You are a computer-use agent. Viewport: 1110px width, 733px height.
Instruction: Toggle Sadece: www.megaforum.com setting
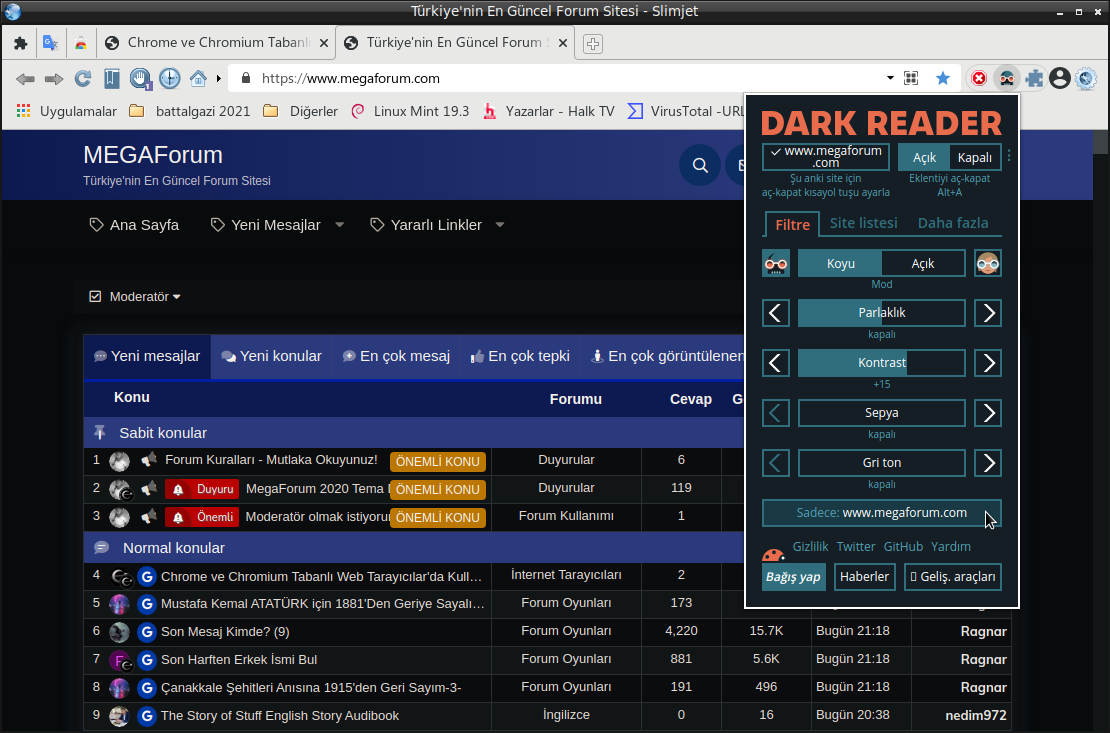coord(881,513)
